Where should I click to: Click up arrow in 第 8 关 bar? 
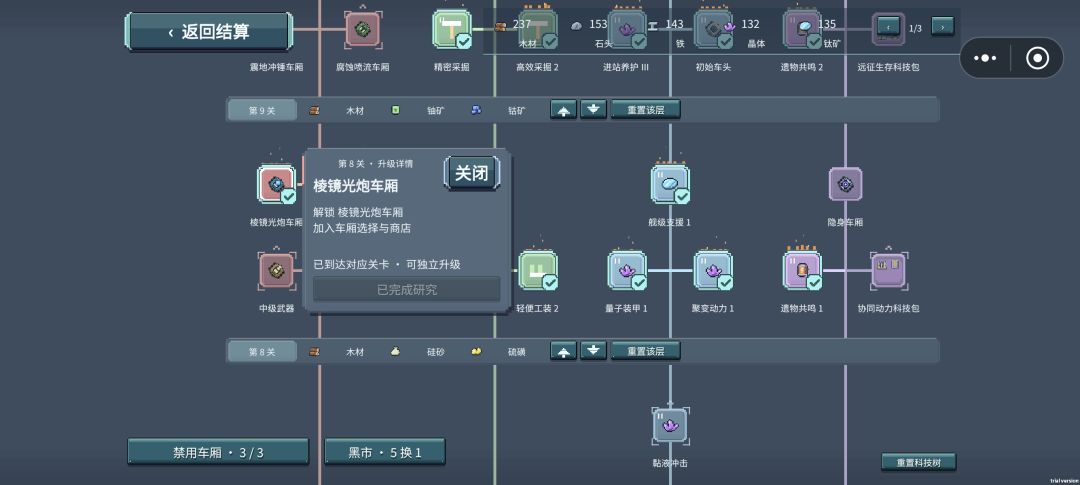[x=563, y=351]
